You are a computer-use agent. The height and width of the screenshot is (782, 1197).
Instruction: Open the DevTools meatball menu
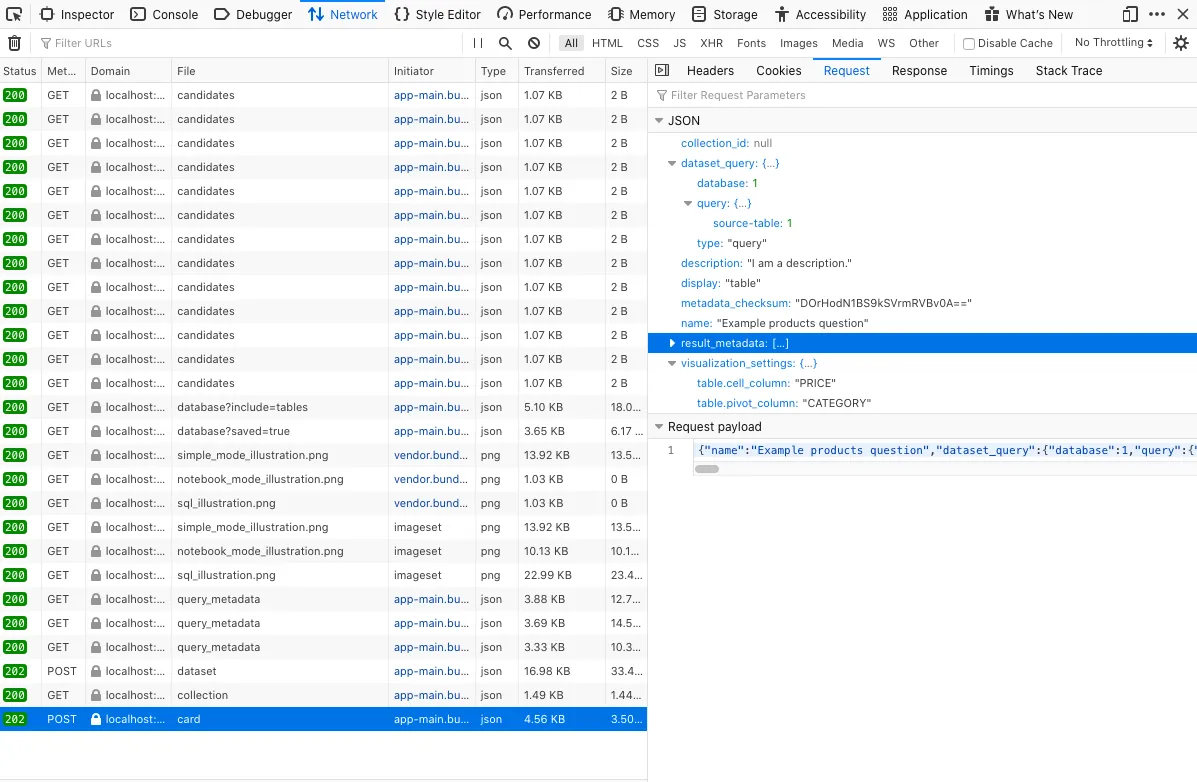(1157, 14)
